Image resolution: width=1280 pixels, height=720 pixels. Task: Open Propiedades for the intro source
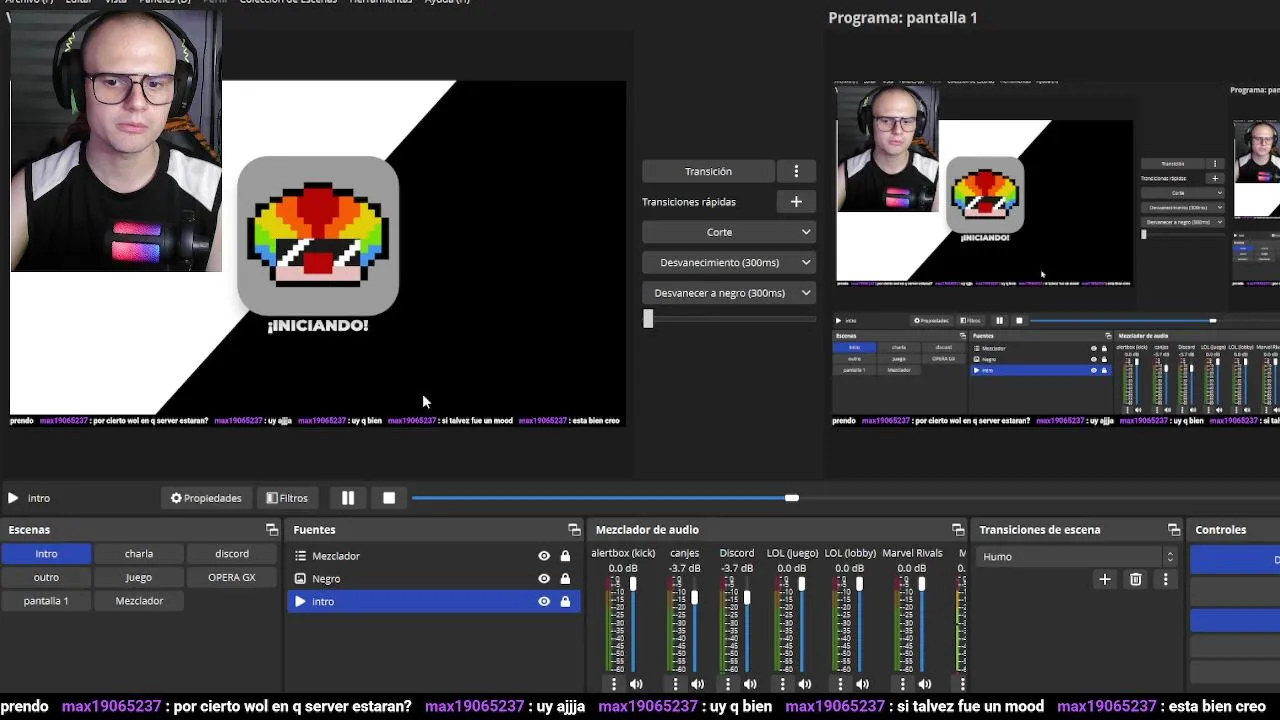click(x=206, y=498)
